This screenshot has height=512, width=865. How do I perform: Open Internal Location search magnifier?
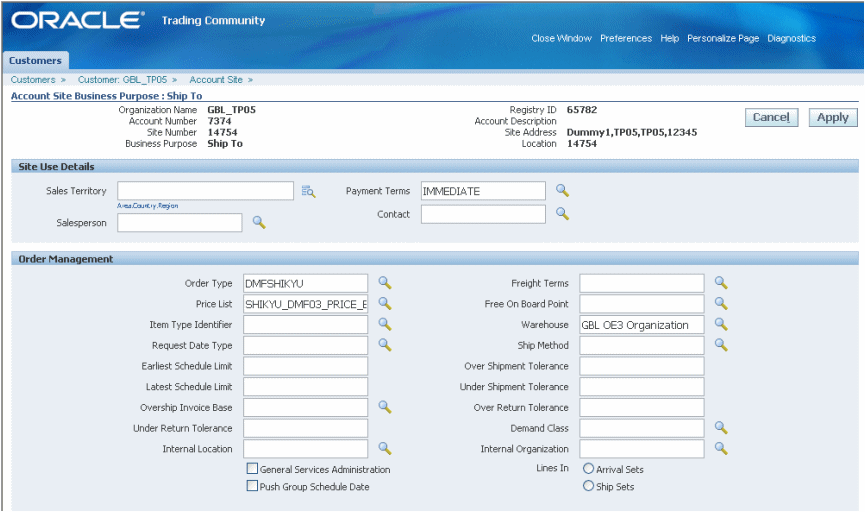pyautogui.click(x=385, y=449)
